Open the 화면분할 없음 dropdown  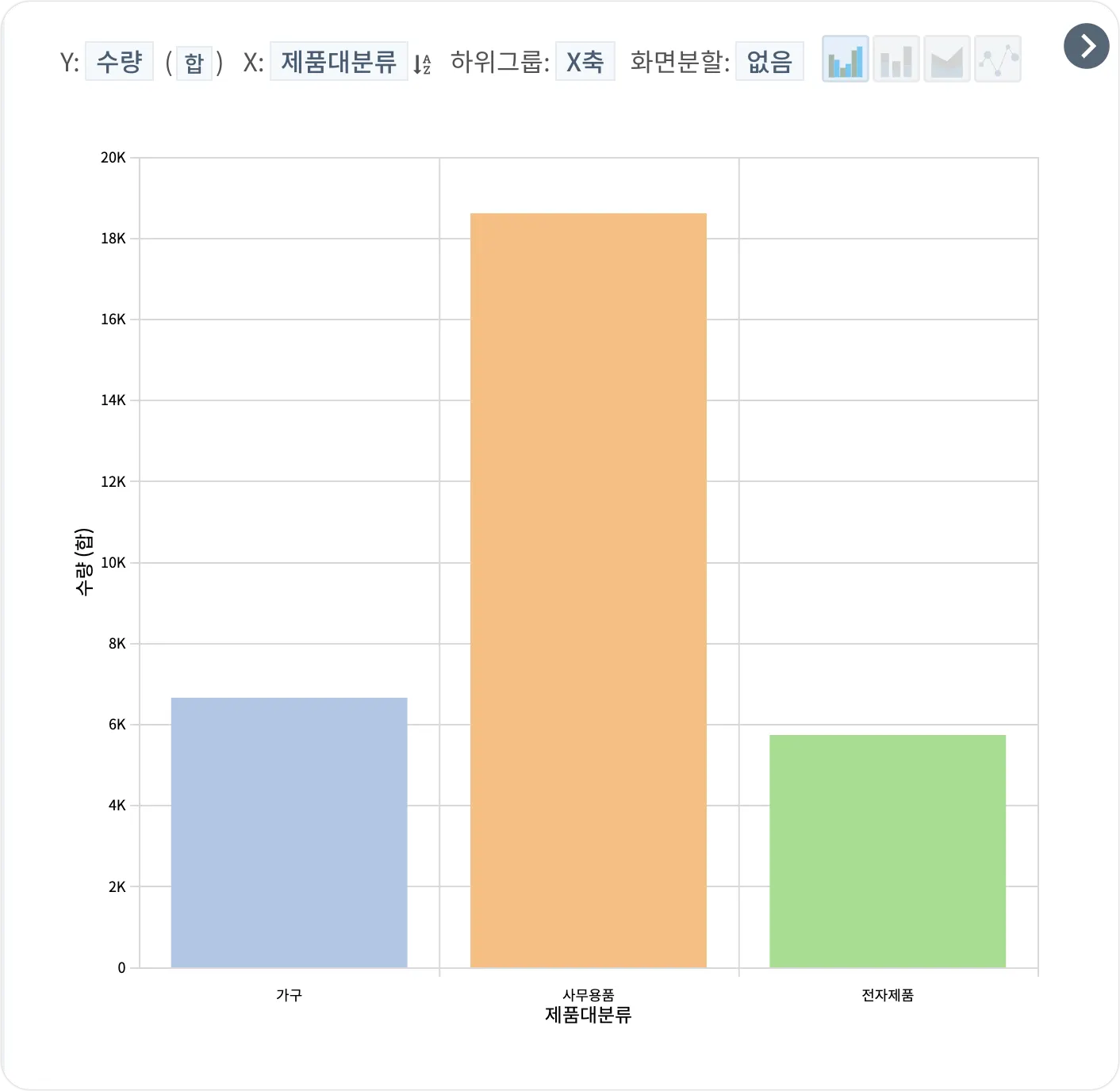769,61
